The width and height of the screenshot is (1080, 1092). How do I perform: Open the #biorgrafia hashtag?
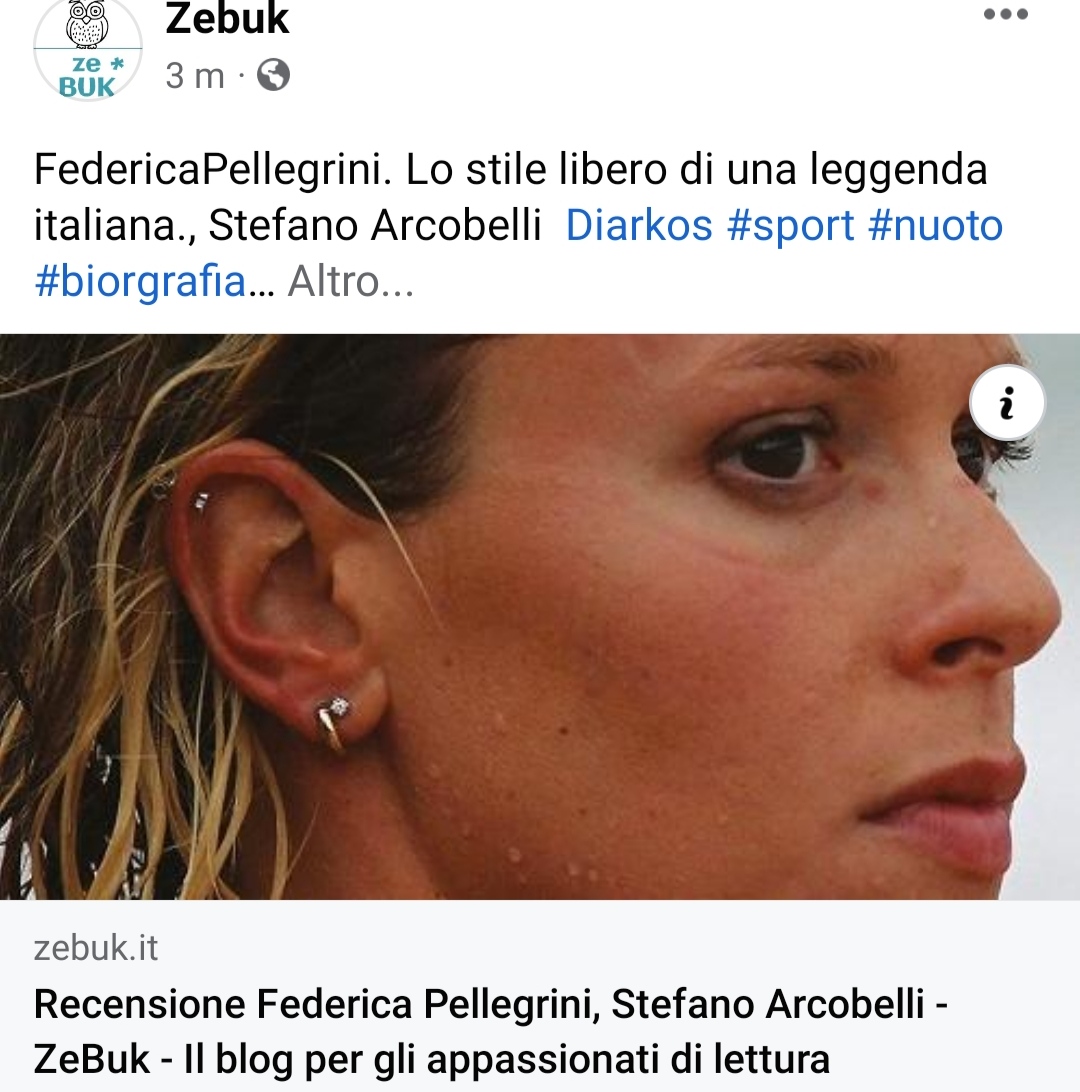pyautogui.click(x=140, y=282)
